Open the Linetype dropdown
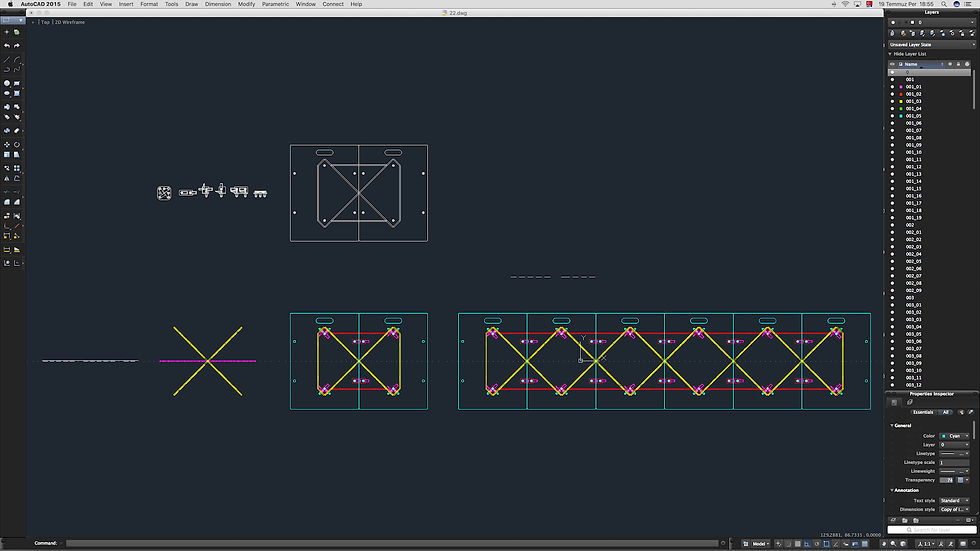The height and width of the screenshot is (551, 980). [x=954, y=454]
